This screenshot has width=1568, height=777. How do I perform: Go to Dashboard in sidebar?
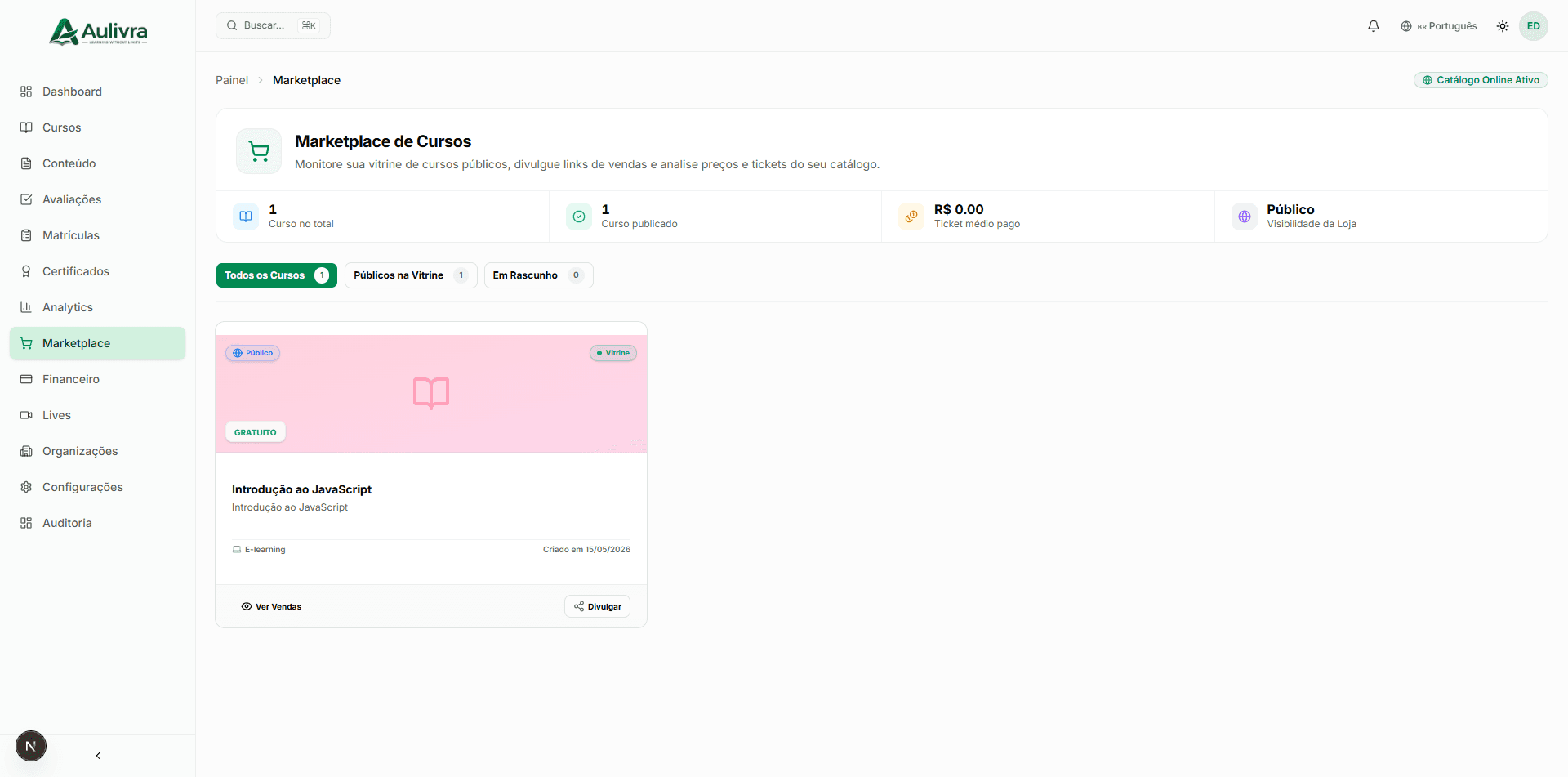tap(97, 92)
